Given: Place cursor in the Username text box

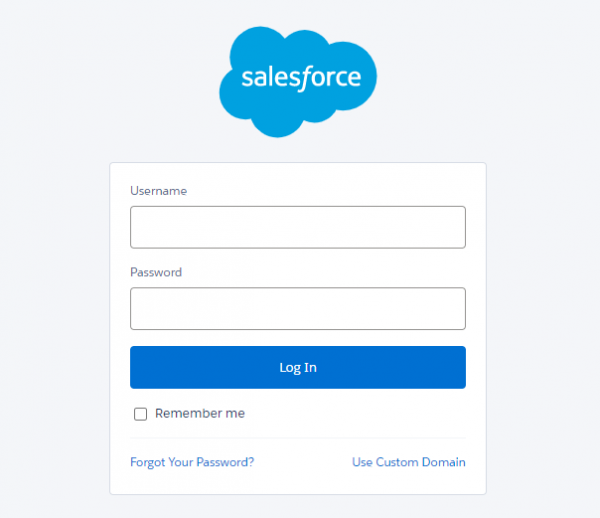Looking at the screenshot, I should point(297,227).
